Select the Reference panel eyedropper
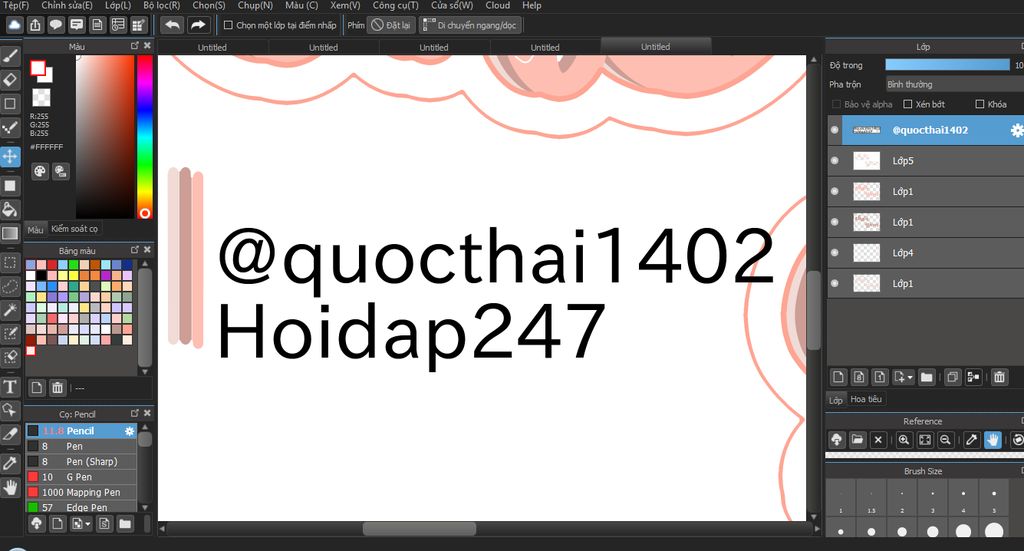 coord(971,440)
